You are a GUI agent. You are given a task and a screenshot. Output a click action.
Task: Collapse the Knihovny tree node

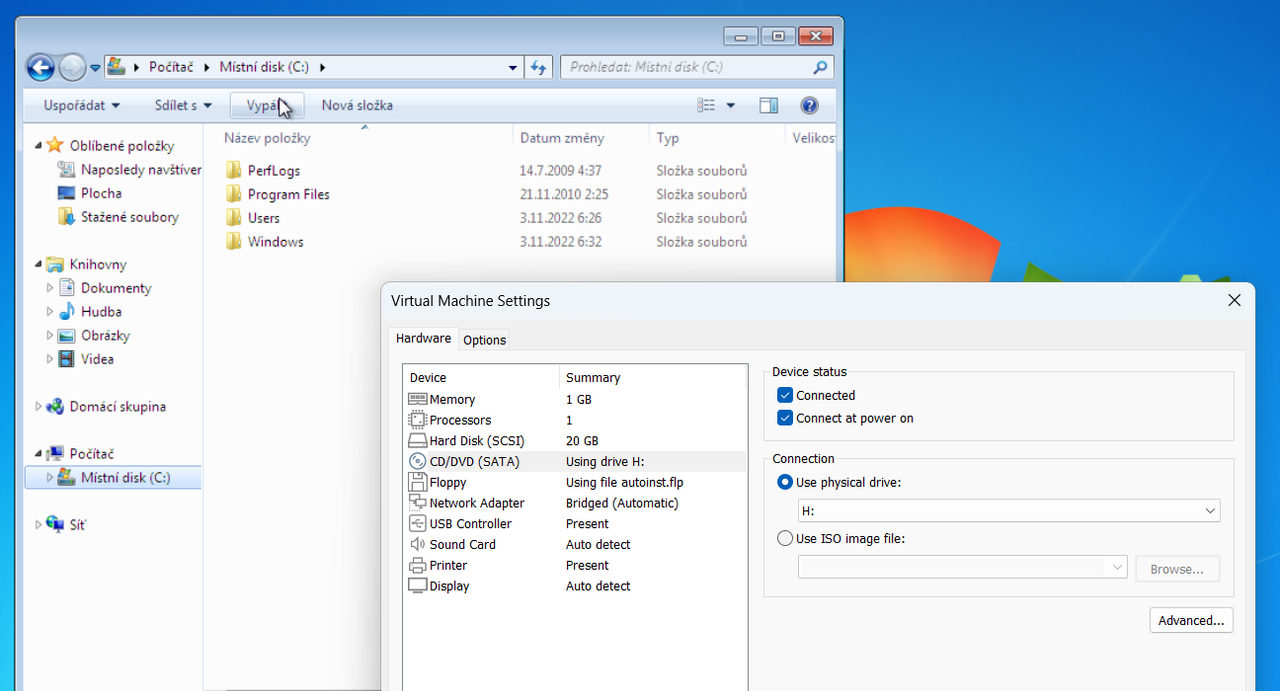[x=39, y=265]
